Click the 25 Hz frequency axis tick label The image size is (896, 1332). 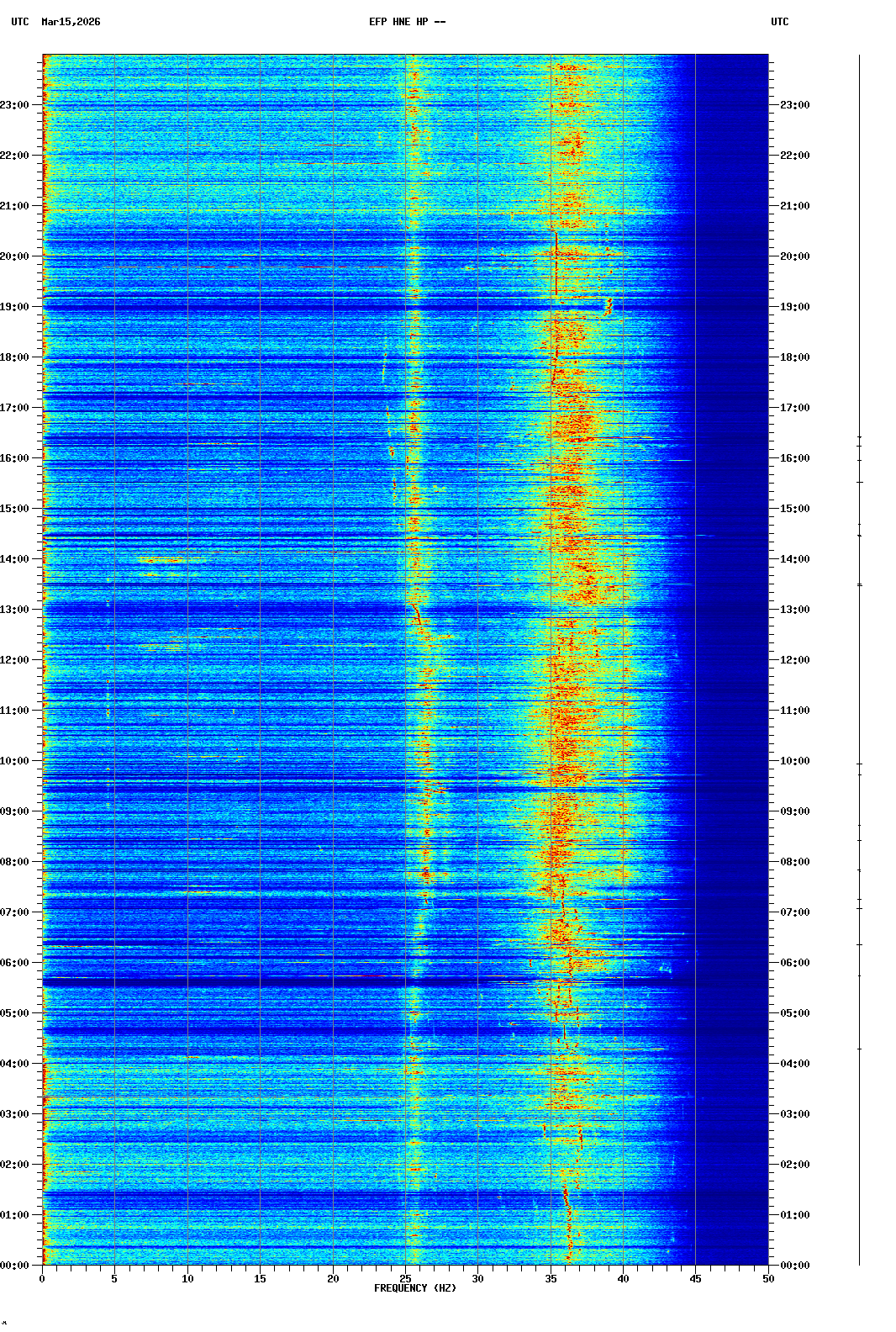pos(405,1279)
